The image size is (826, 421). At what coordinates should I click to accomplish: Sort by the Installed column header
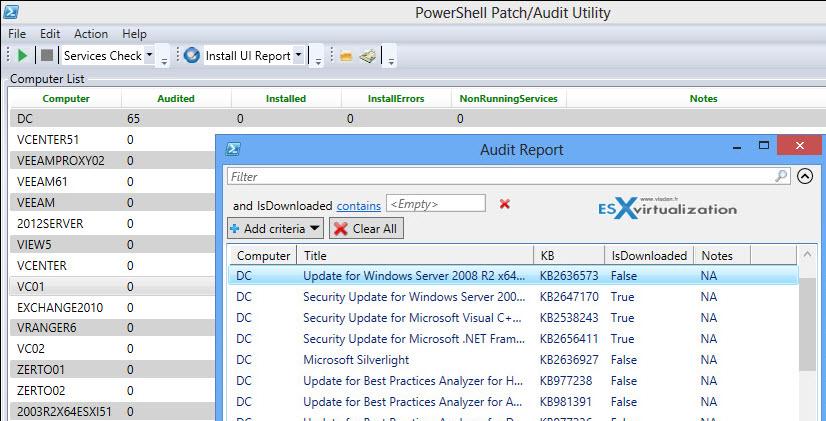point(286,99)
